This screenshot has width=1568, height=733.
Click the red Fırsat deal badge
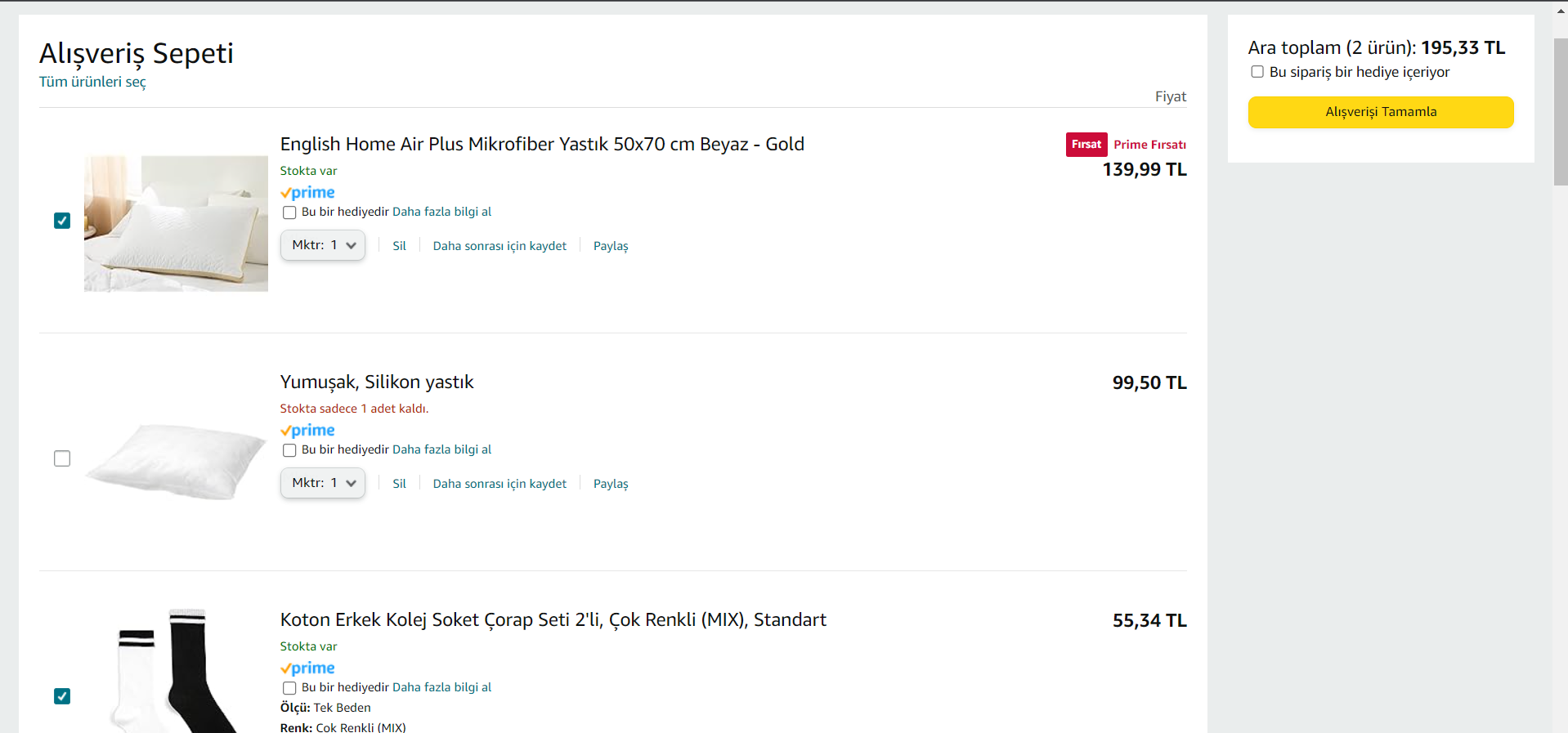1086,145
